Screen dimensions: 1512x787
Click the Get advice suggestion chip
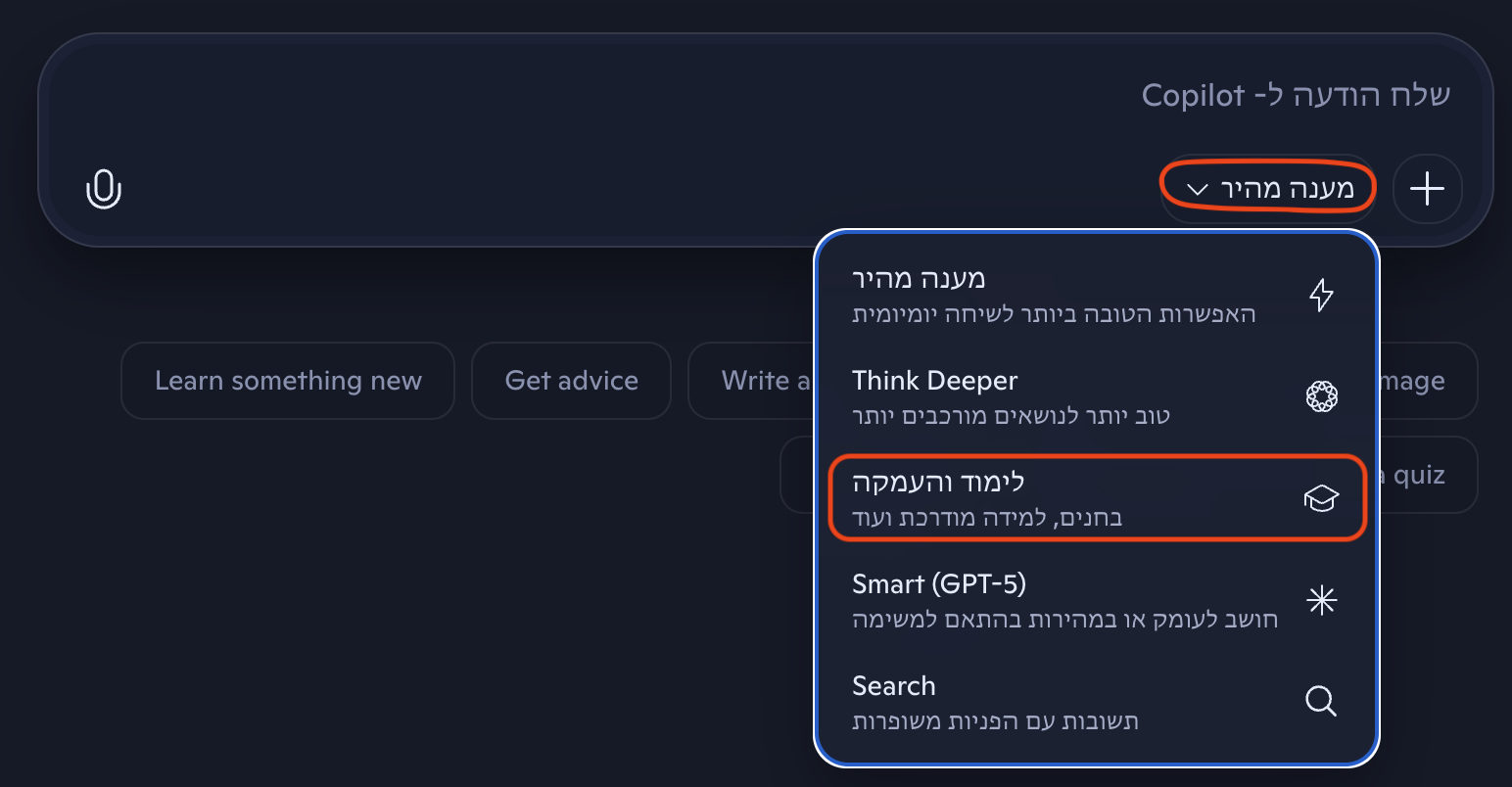(x=571, y=381)
